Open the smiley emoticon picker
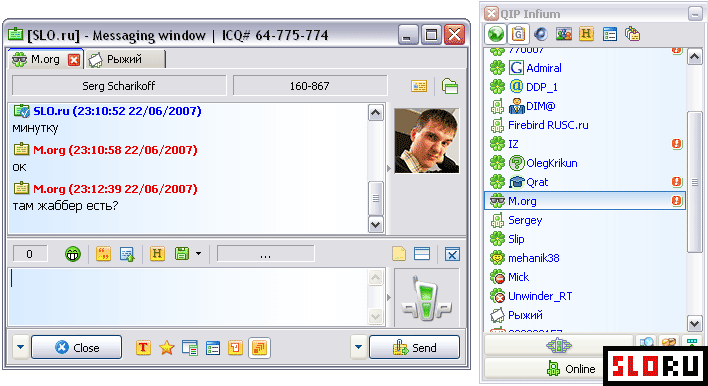This screenshot has width=708, height=386. coord(73,254)
